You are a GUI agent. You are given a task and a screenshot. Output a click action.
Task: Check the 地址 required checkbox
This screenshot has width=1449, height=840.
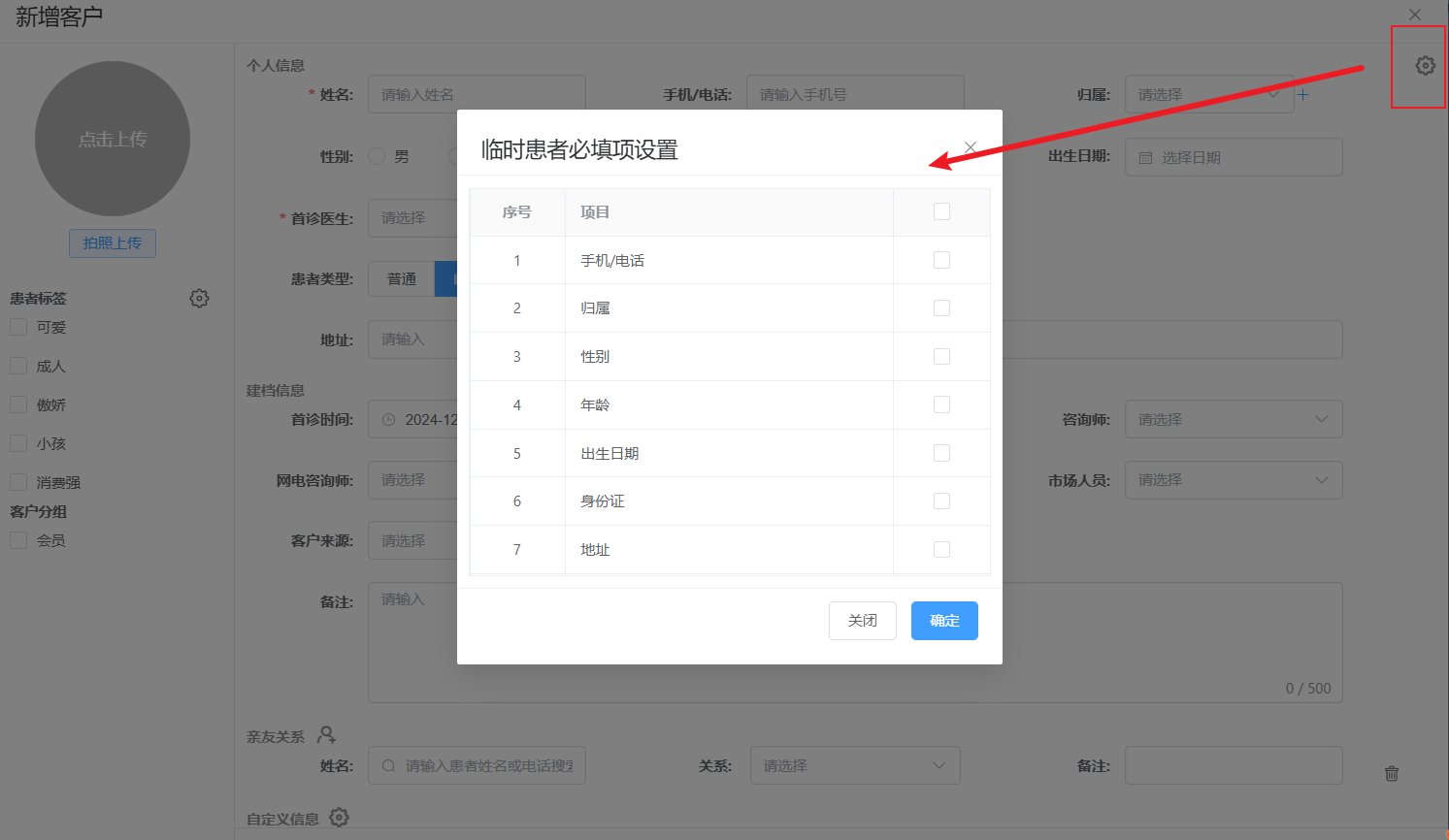coord(941,549)
